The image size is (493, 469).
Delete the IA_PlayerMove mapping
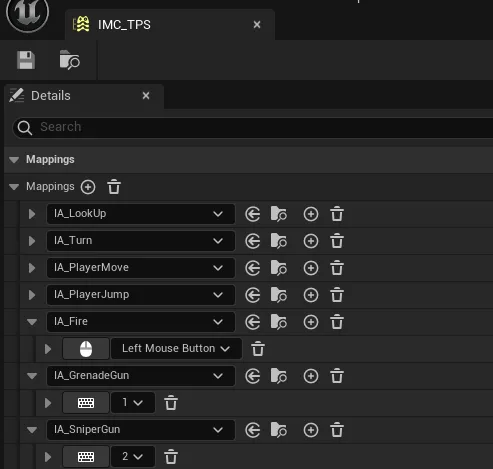pos(337,268)
